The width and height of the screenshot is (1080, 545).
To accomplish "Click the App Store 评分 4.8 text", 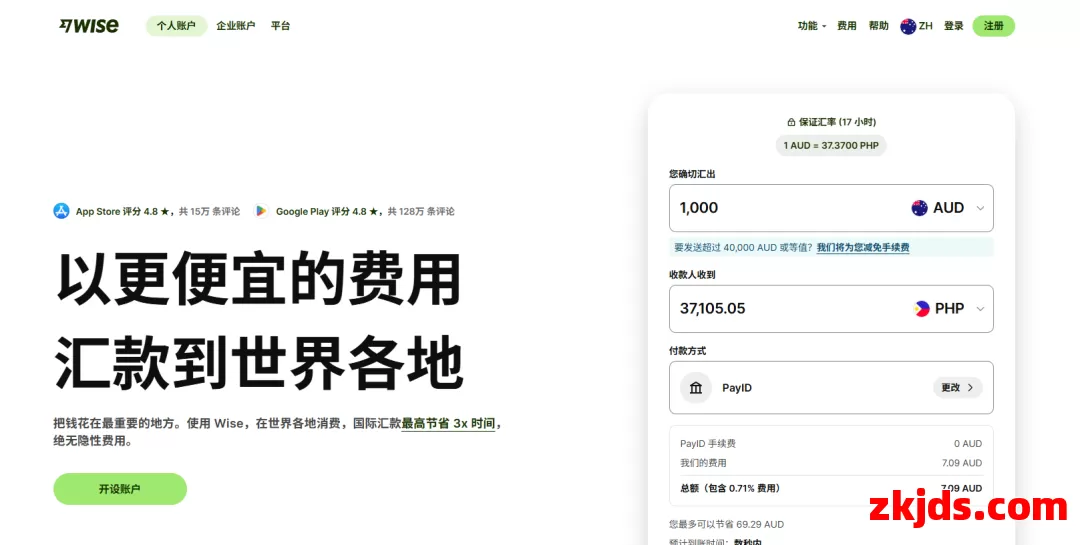I will click(x=123, y=212).
